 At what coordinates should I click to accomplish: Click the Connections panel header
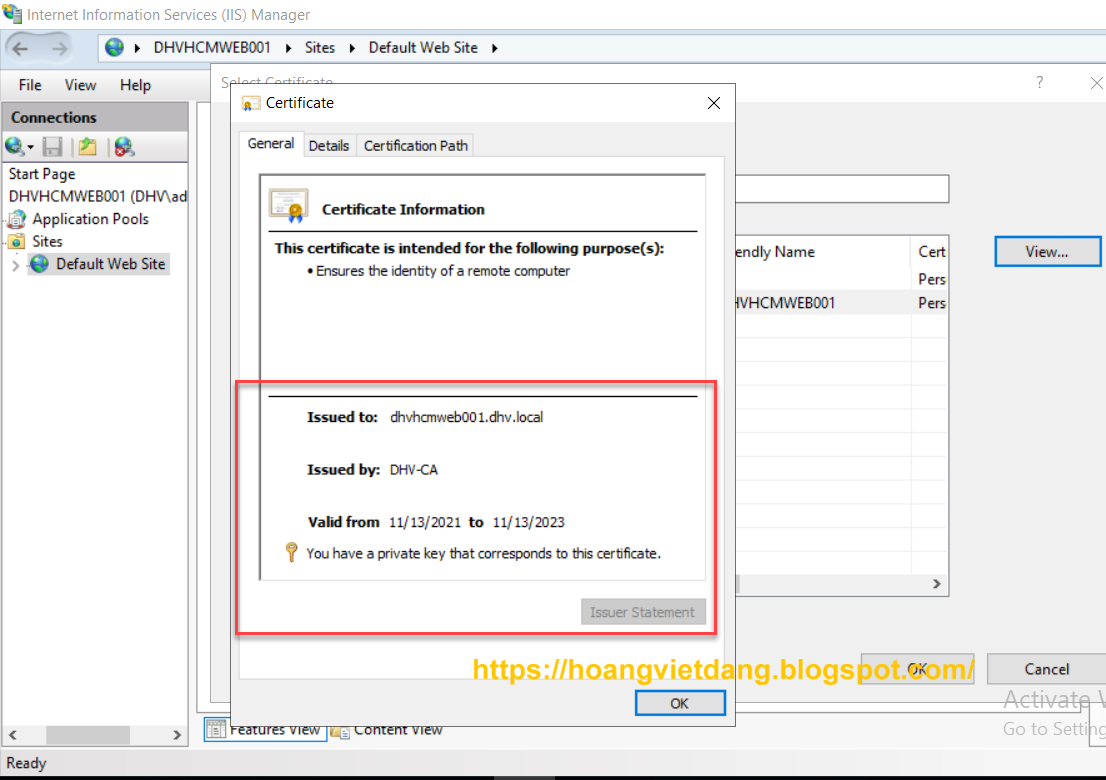tap(95, 117)
